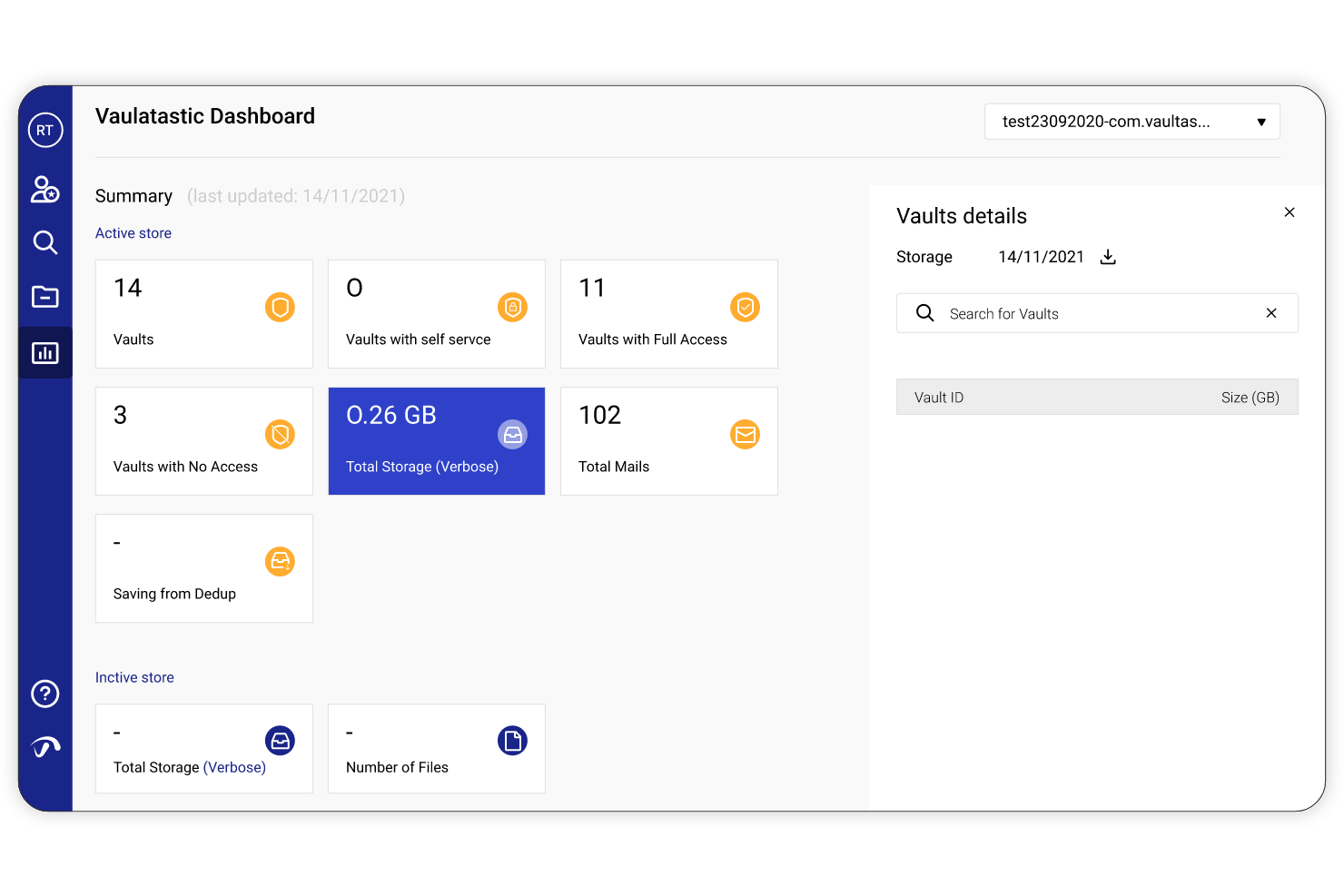Expand the Active store section
1344x896 pixels.
133,232
